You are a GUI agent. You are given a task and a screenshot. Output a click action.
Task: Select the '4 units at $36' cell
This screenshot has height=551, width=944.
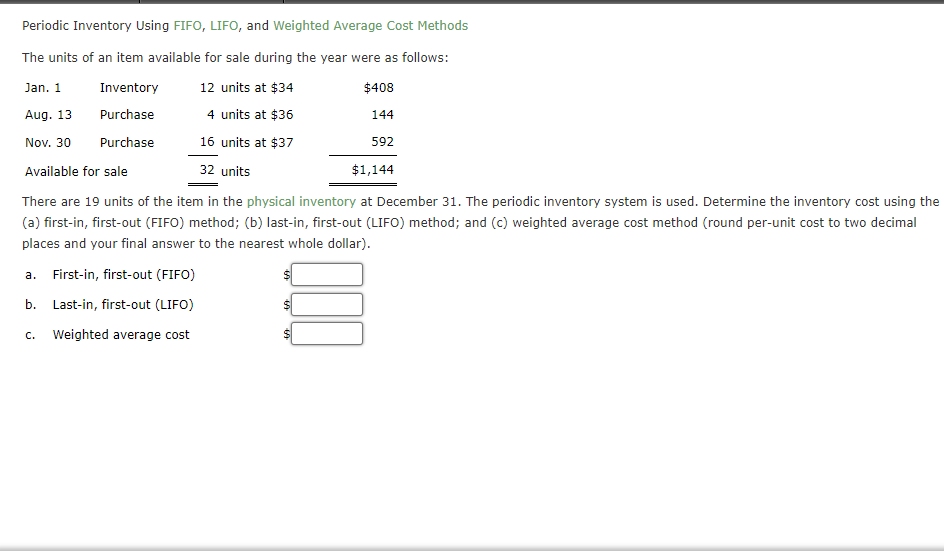click(x=250, y=115)
